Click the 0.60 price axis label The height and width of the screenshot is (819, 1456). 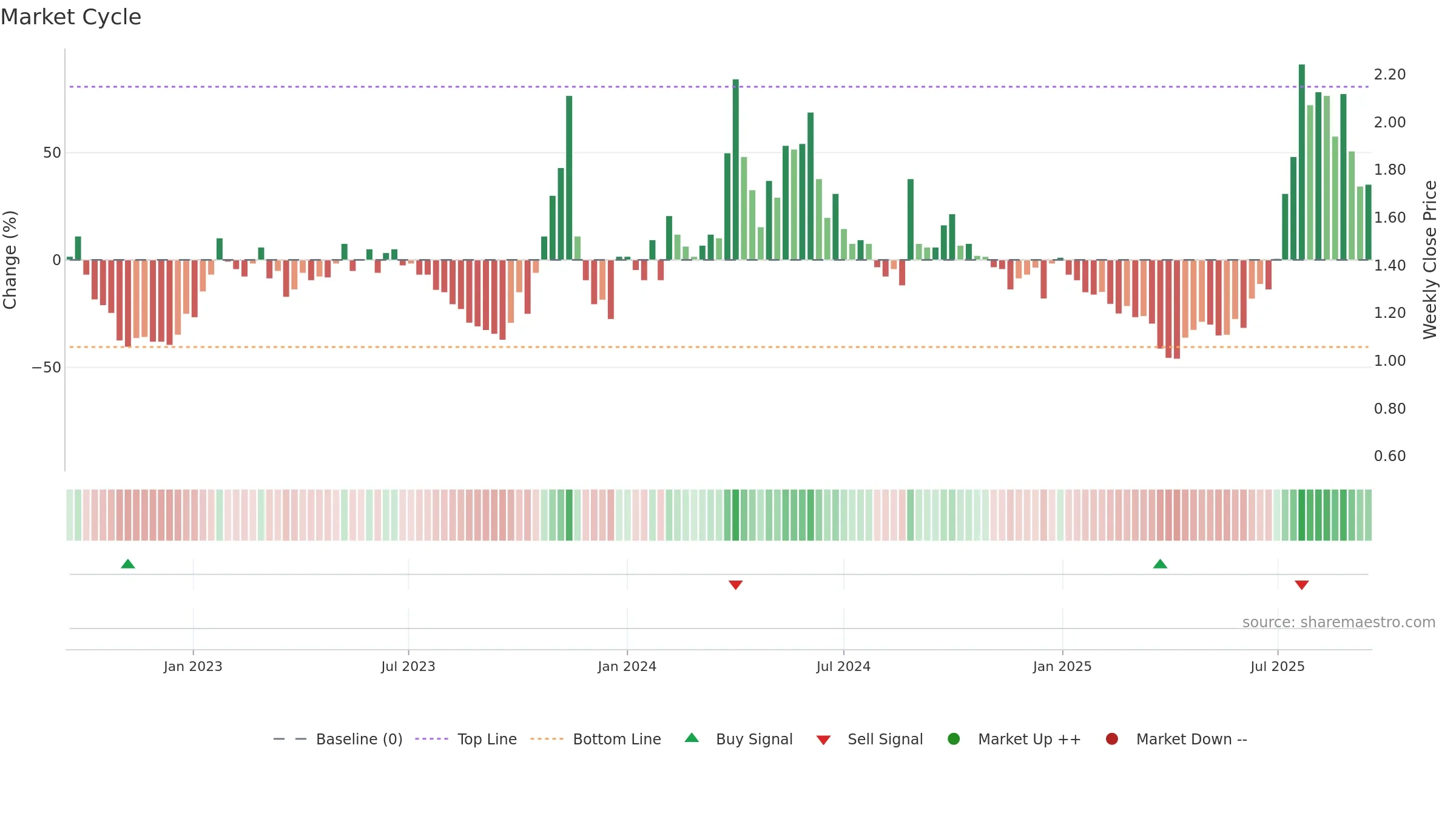coord(1390,456)
